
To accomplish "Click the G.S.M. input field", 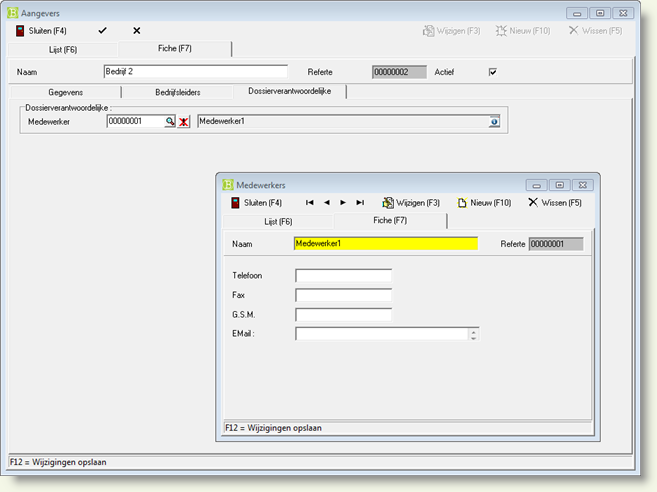I will point(344,315).
